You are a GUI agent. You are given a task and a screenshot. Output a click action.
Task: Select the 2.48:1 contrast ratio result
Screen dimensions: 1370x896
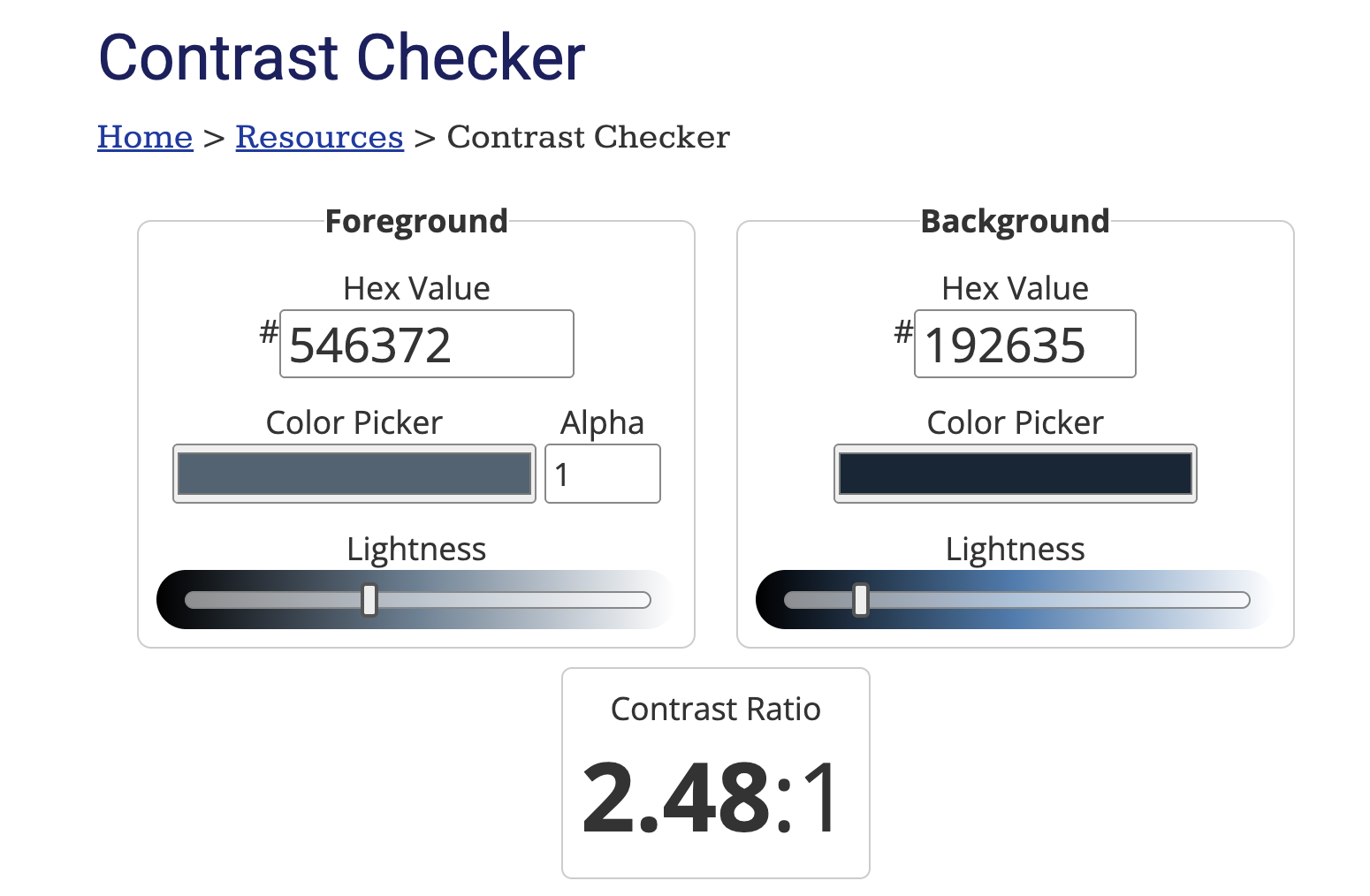710,798
